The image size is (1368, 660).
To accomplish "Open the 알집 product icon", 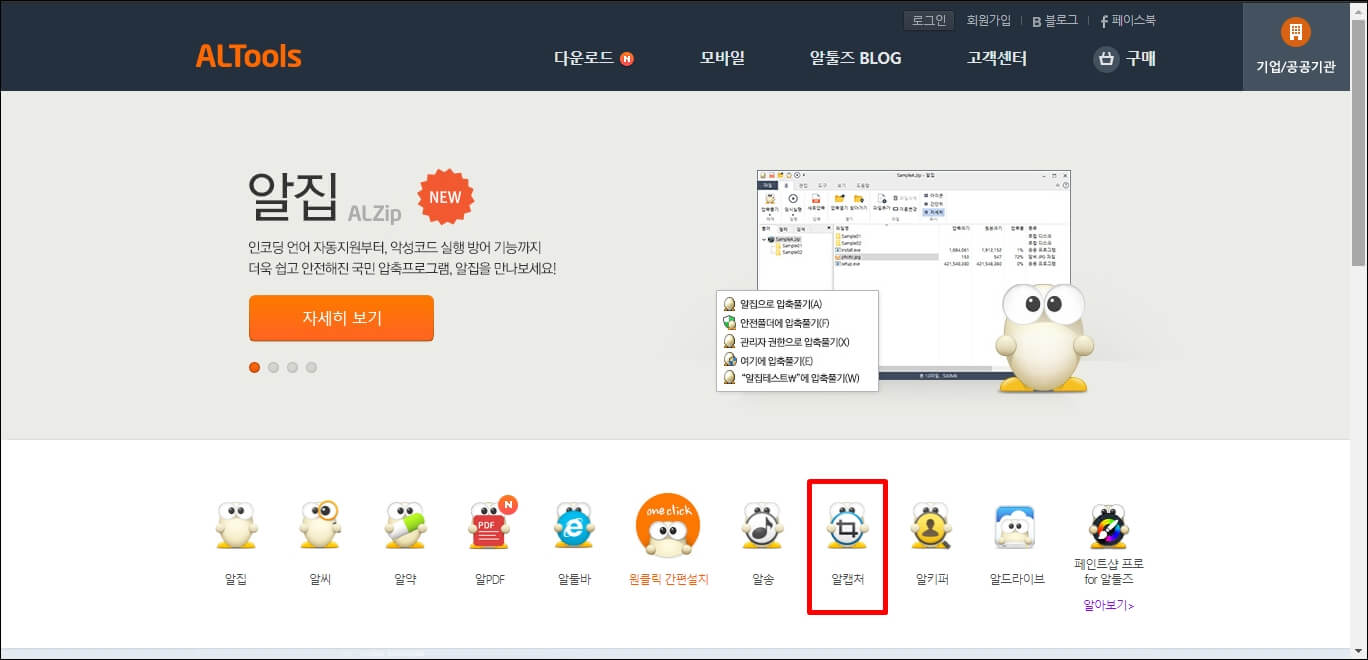I will coord(236,526).
